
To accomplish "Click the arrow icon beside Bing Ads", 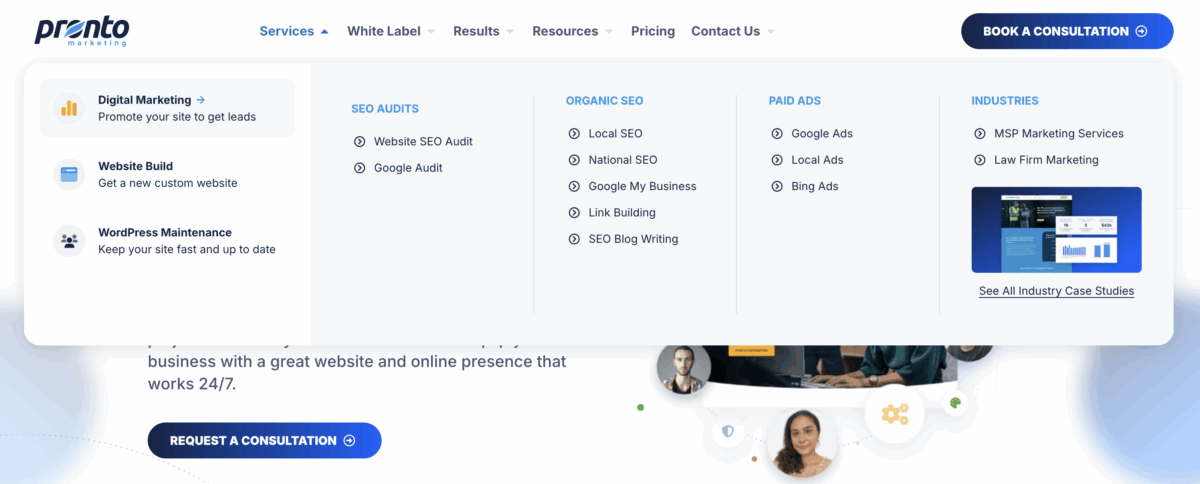I will tap(777, 186).
